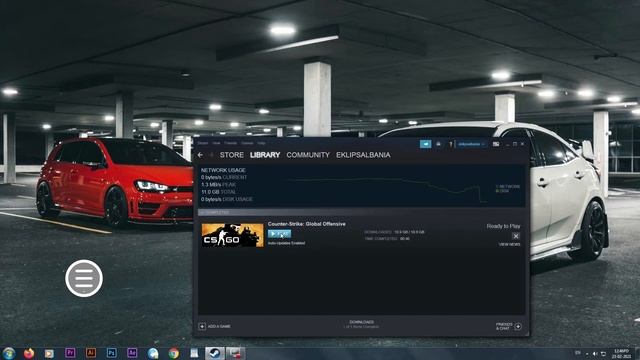Image resolution: width=640 pixels, height=360 pixels.
Task: Launch Adobe After Effects from taskbar
Action: pyautogui.click(x=132, y=353)
